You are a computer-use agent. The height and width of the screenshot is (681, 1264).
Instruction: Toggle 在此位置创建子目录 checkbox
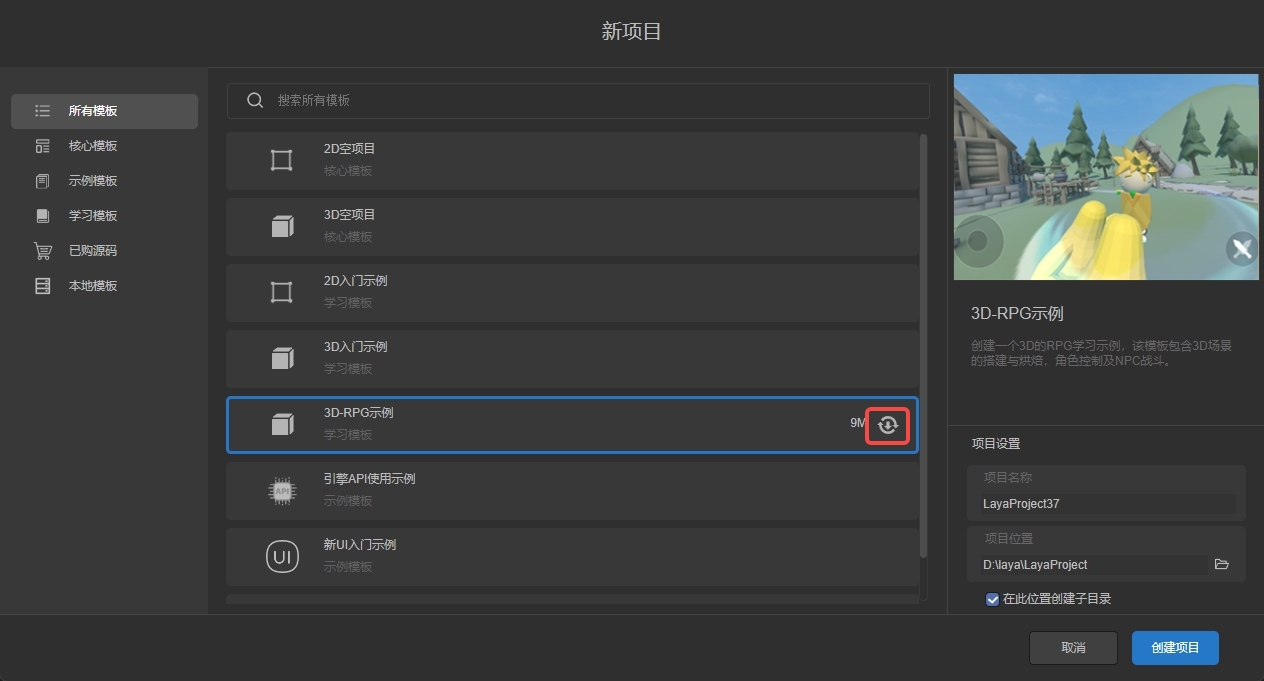tap(992, 599)
